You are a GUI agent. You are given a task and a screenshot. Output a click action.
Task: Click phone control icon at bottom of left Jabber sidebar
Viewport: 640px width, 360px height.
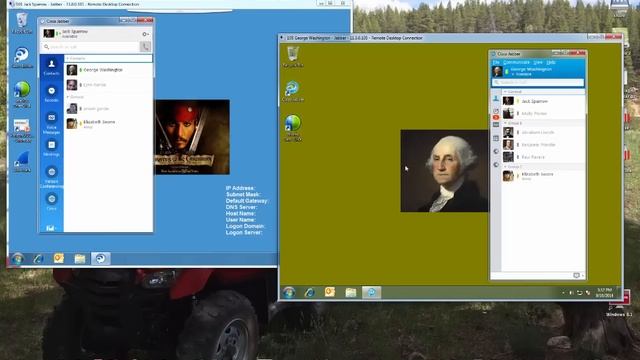pos(50,228)
